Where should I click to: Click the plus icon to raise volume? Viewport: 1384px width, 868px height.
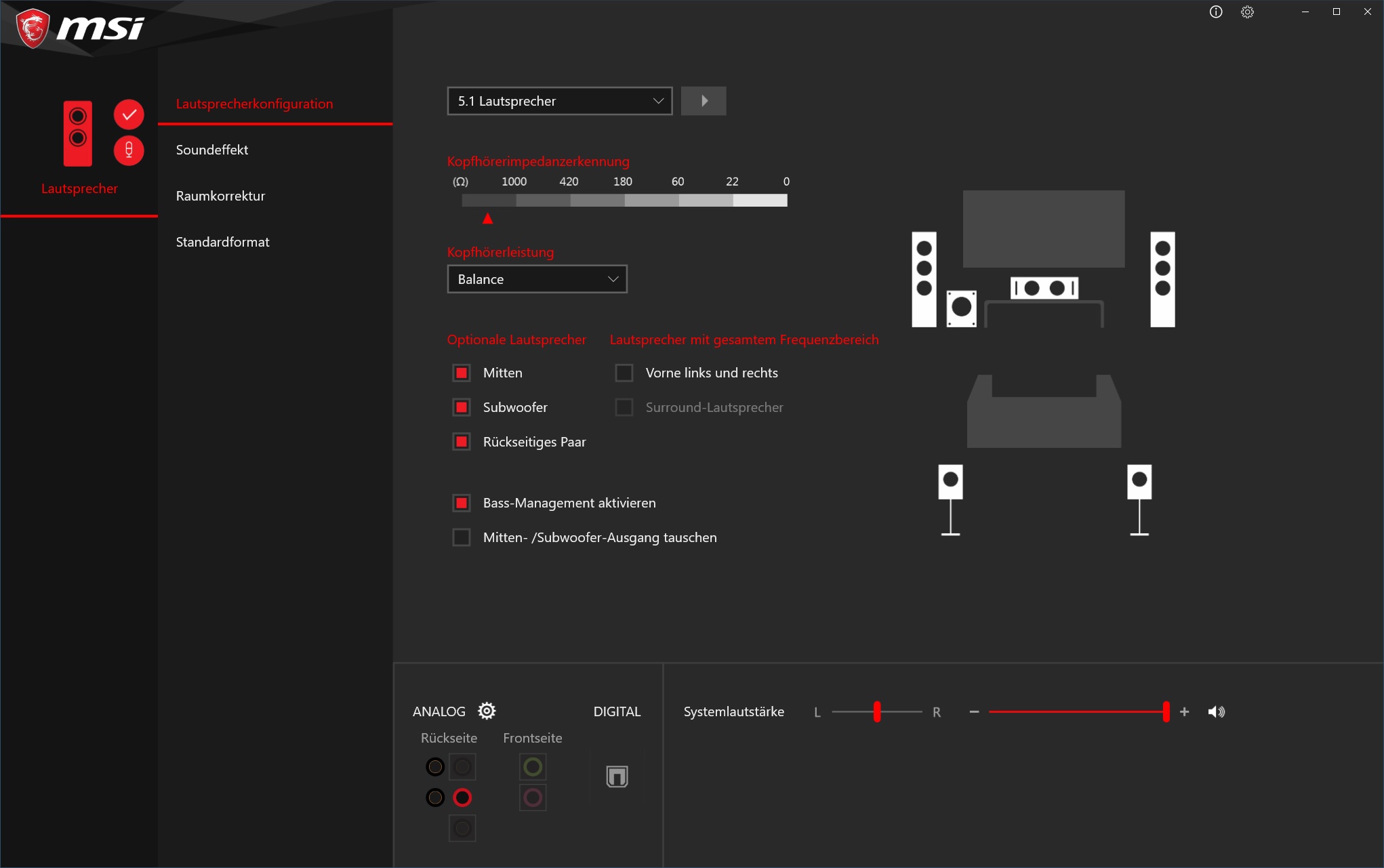[x=1184, y=712]
